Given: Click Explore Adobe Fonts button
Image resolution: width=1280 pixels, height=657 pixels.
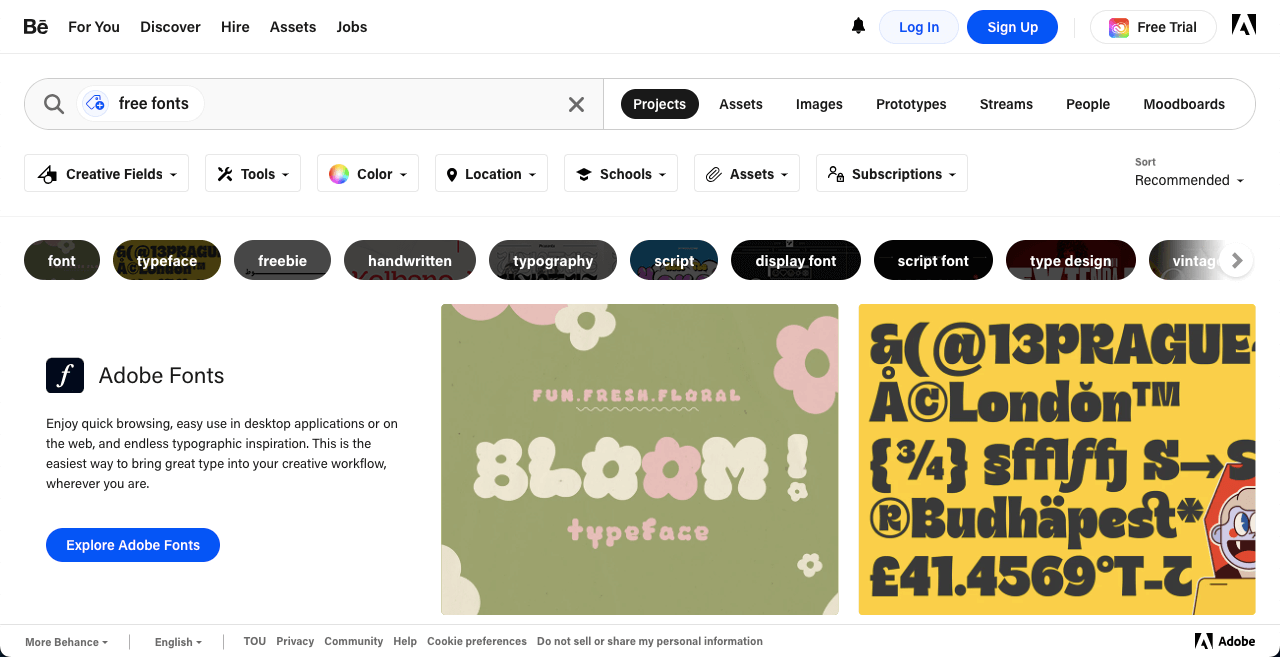Looking at the screenshot, I should pyautogui.click(x=133, y=545).
